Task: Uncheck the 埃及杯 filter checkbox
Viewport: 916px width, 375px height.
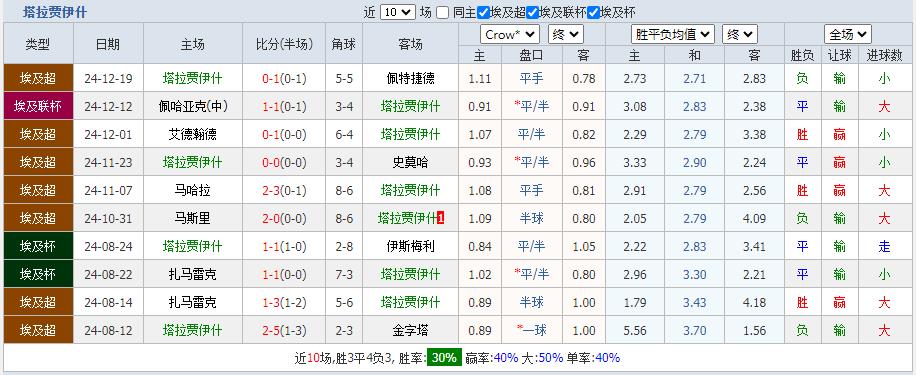Action: (594, 12)
